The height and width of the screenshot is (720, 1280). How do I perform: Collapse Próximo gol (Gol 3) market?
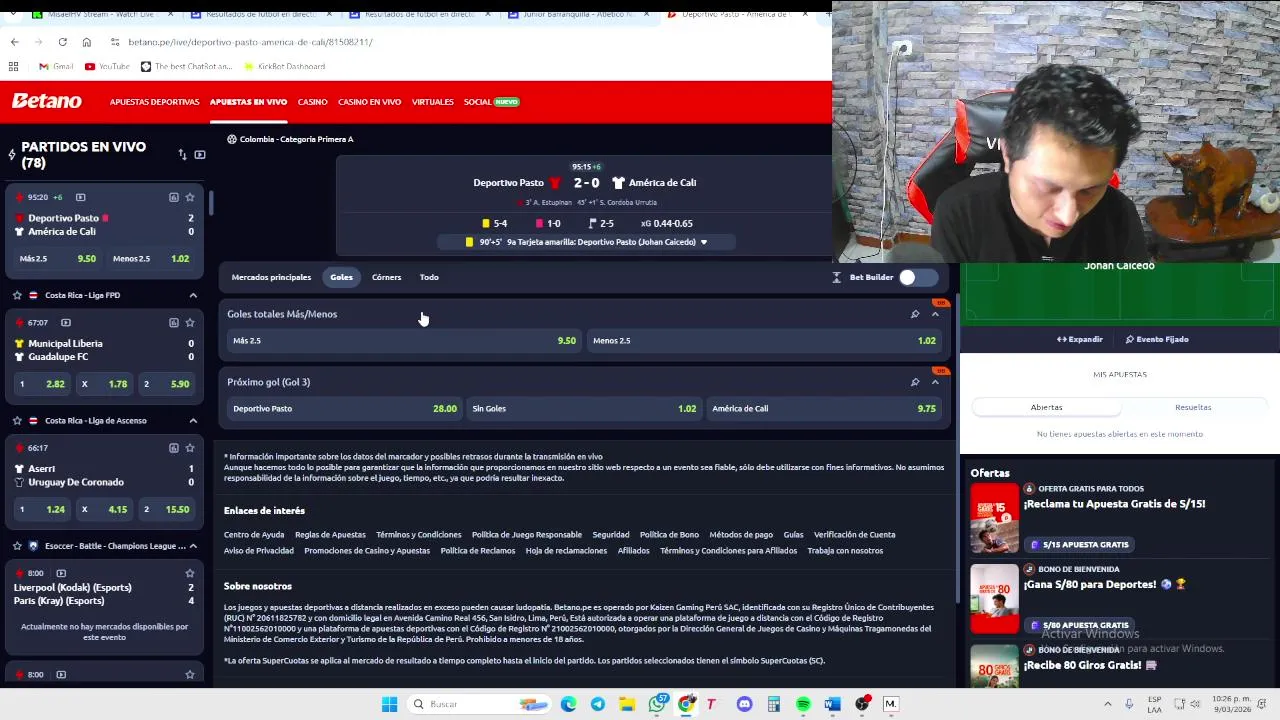[x=935, y=382]
